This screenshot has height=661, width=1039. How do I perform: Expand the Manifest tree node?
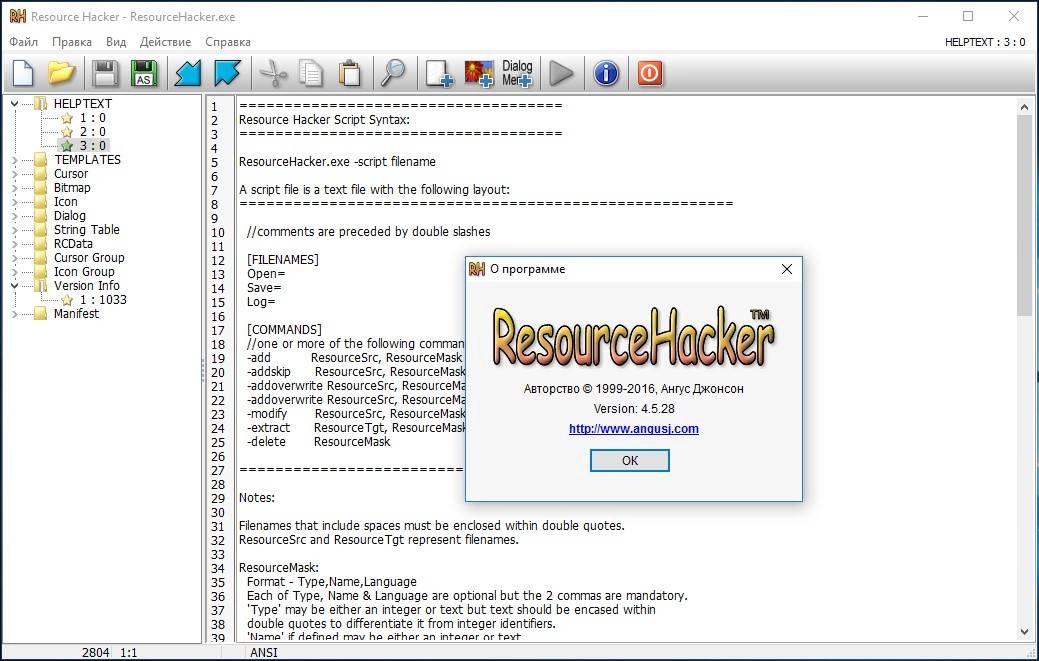[15, 314]
